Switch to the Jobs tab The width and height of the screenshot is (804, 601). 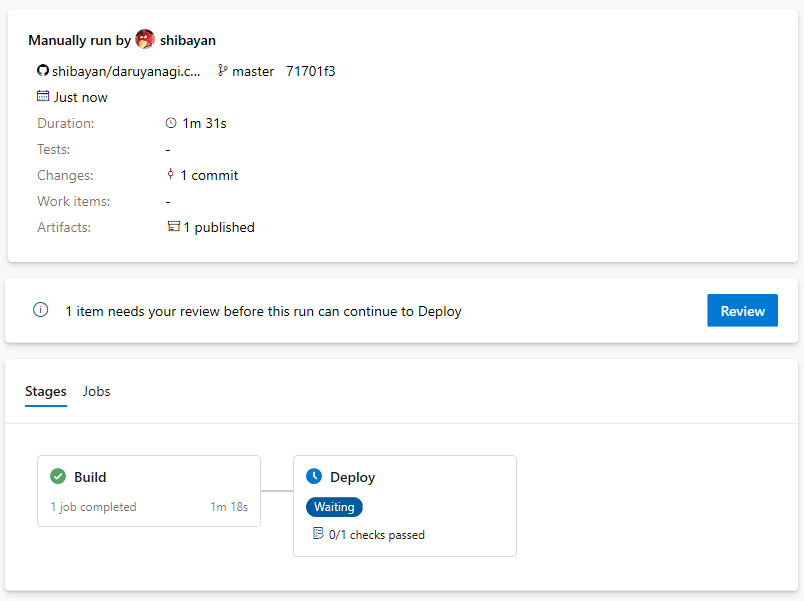pyautogui.click(x=96, y=391)
